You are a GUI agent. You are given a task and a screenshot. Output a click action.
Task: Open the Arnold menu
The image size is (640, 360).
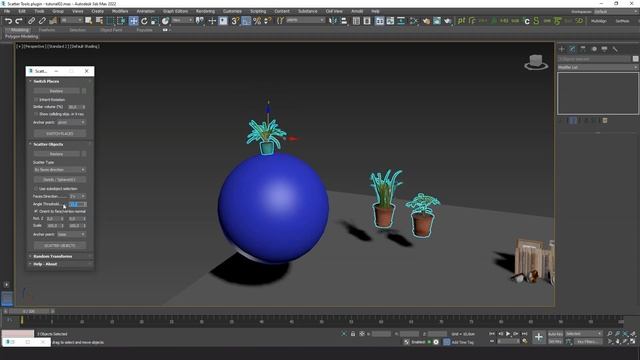tap(357, 11)
